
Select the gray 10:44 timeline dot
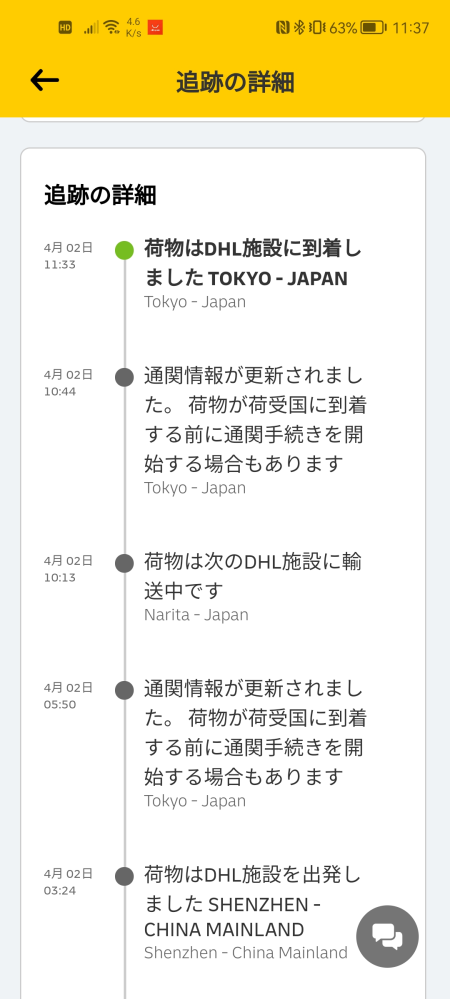click(x=124, y=377)
